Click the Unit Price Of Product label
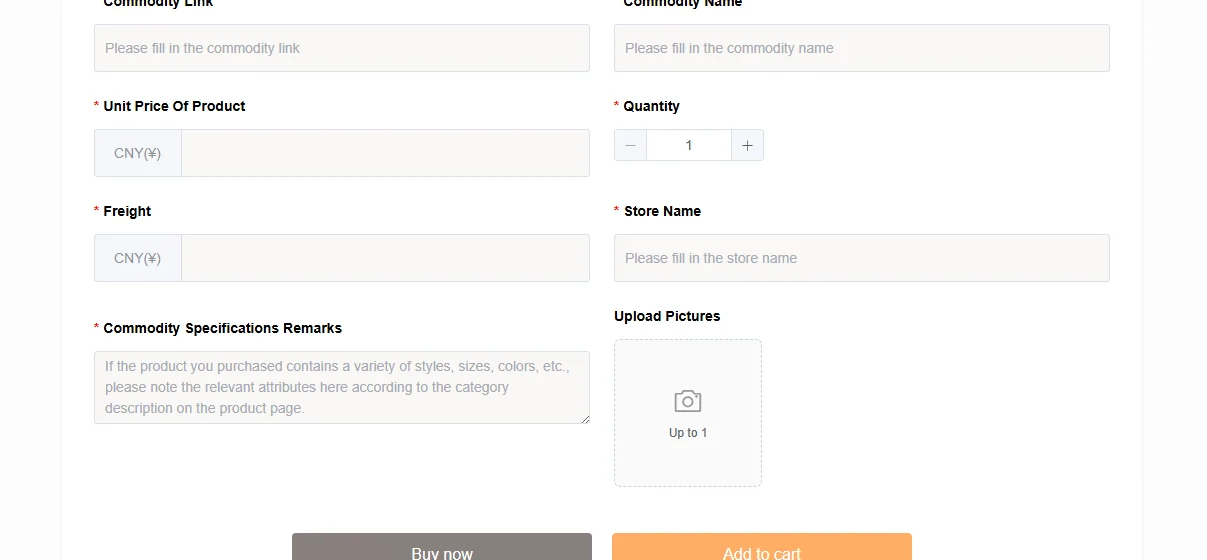This screenshot has height=560, width=1207. click(174, 106)
